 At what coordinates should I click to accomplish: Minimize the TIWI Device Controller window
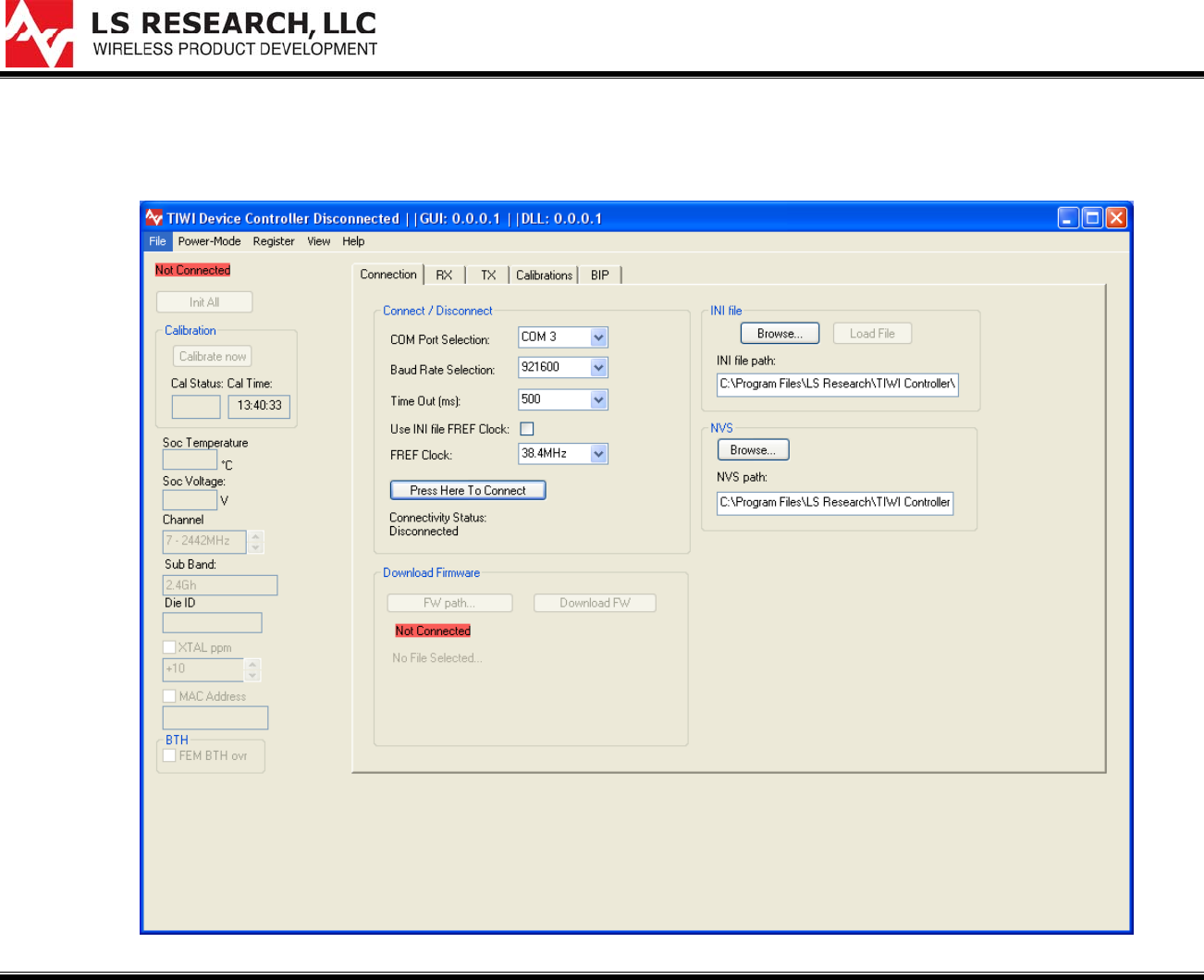coord(1068,218)
